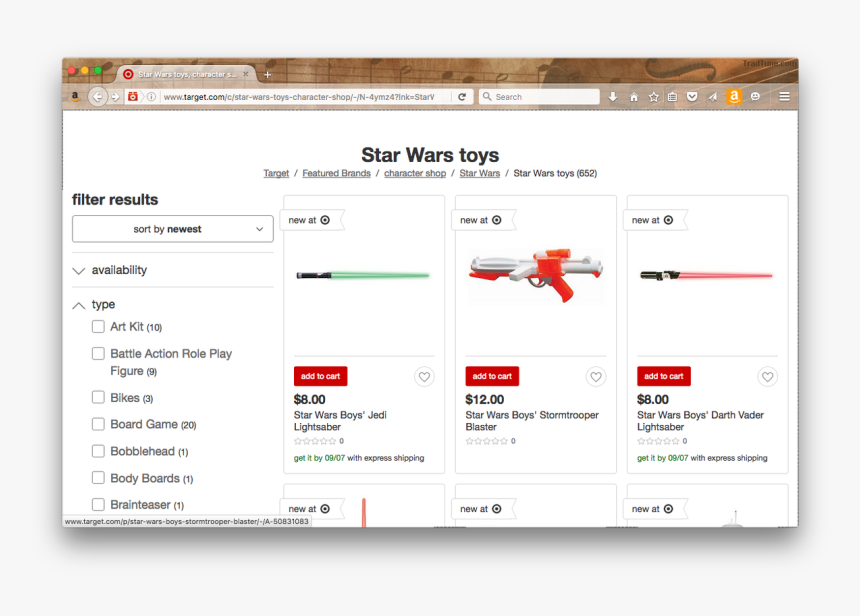
Task: Check the Bobblehead filter
Action: pos(98,451)
